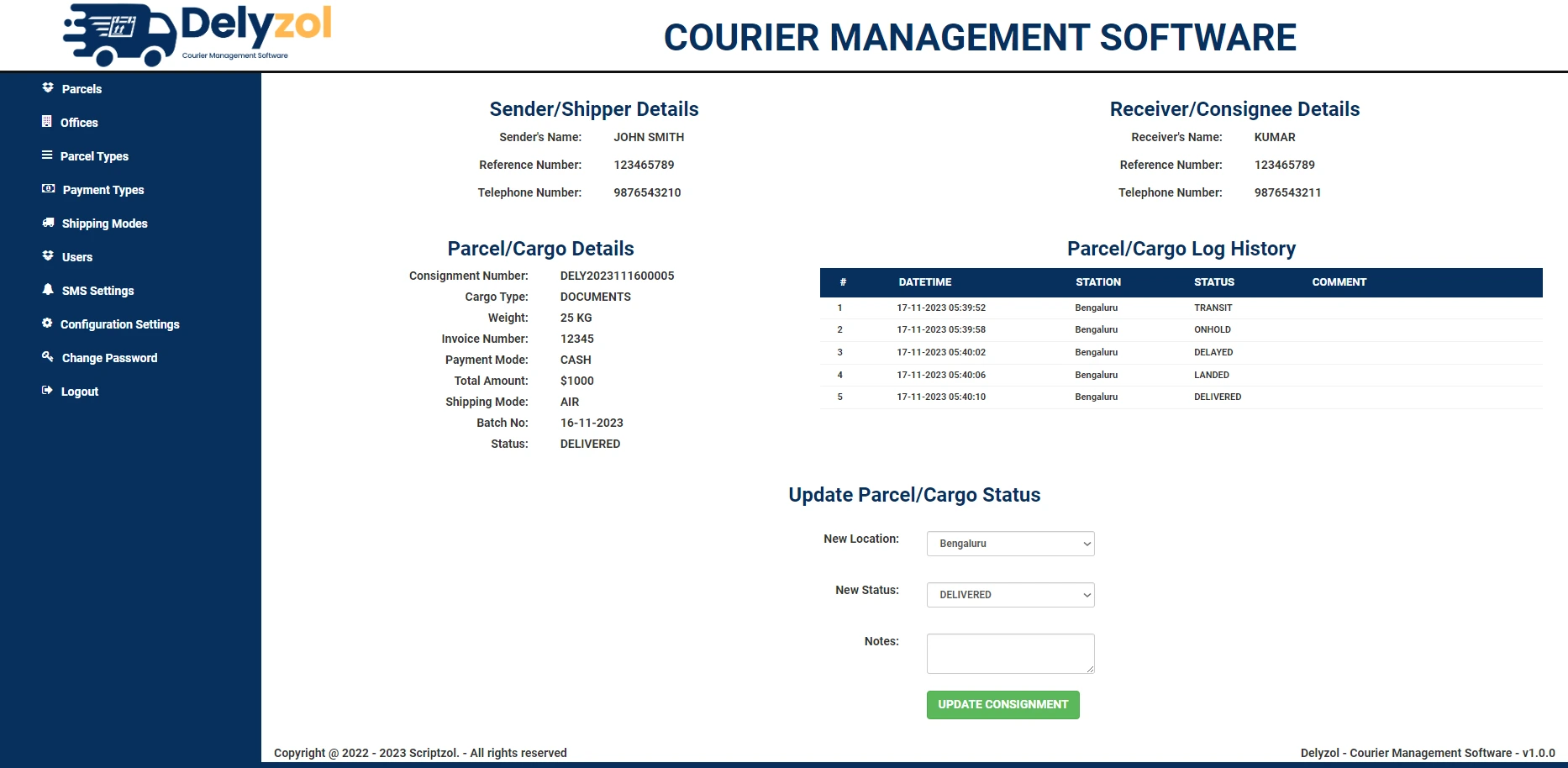Click the Update Consignment button

[1003, 705]
